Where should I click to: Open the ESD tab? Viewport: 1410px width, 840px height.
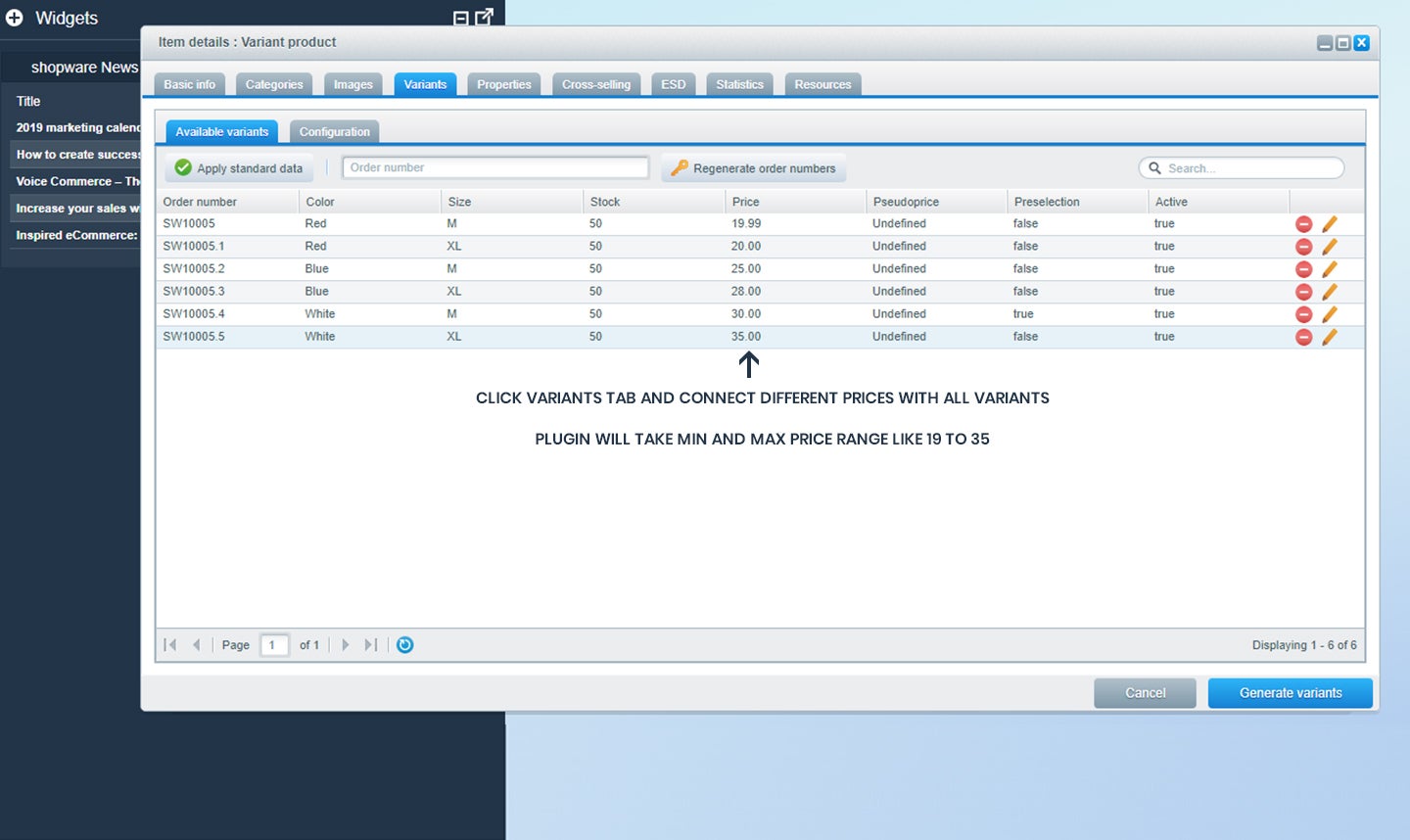click(674, 84)
